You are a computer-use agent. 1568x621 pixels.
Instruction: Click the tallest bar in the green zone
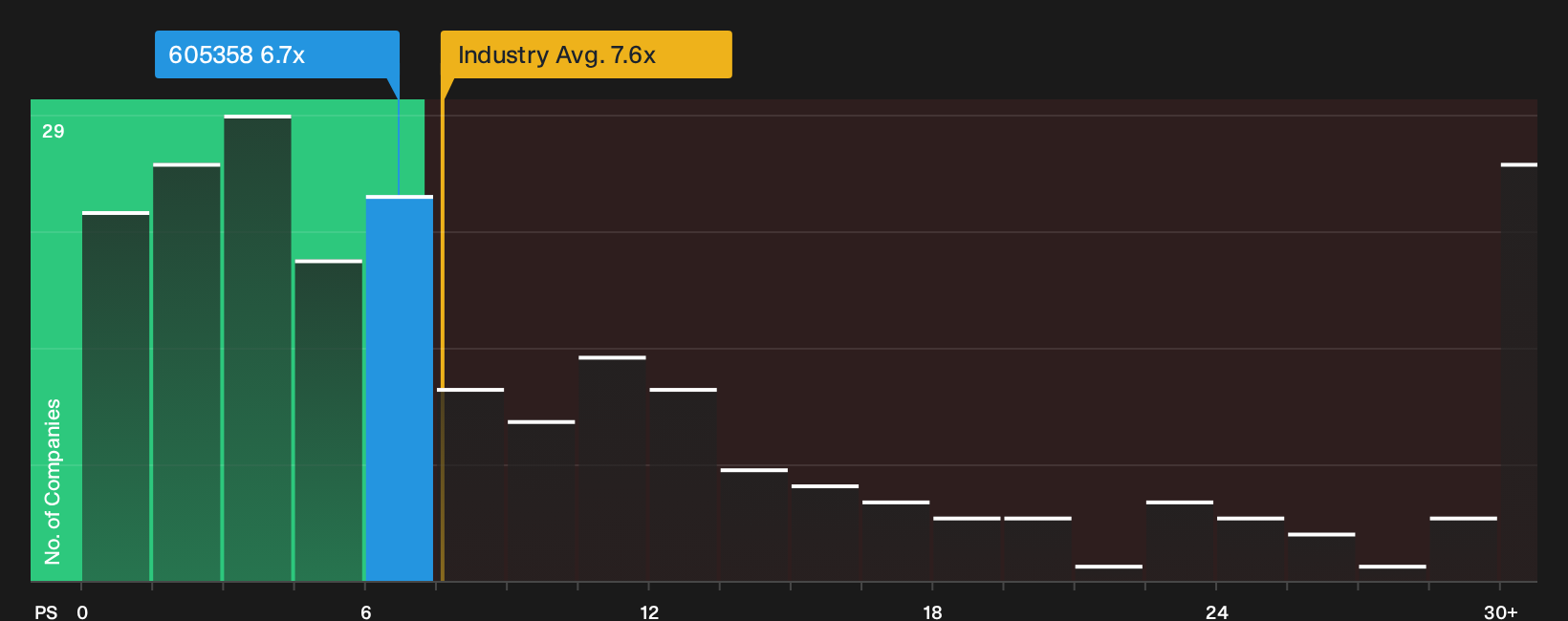tap(257, 348)
